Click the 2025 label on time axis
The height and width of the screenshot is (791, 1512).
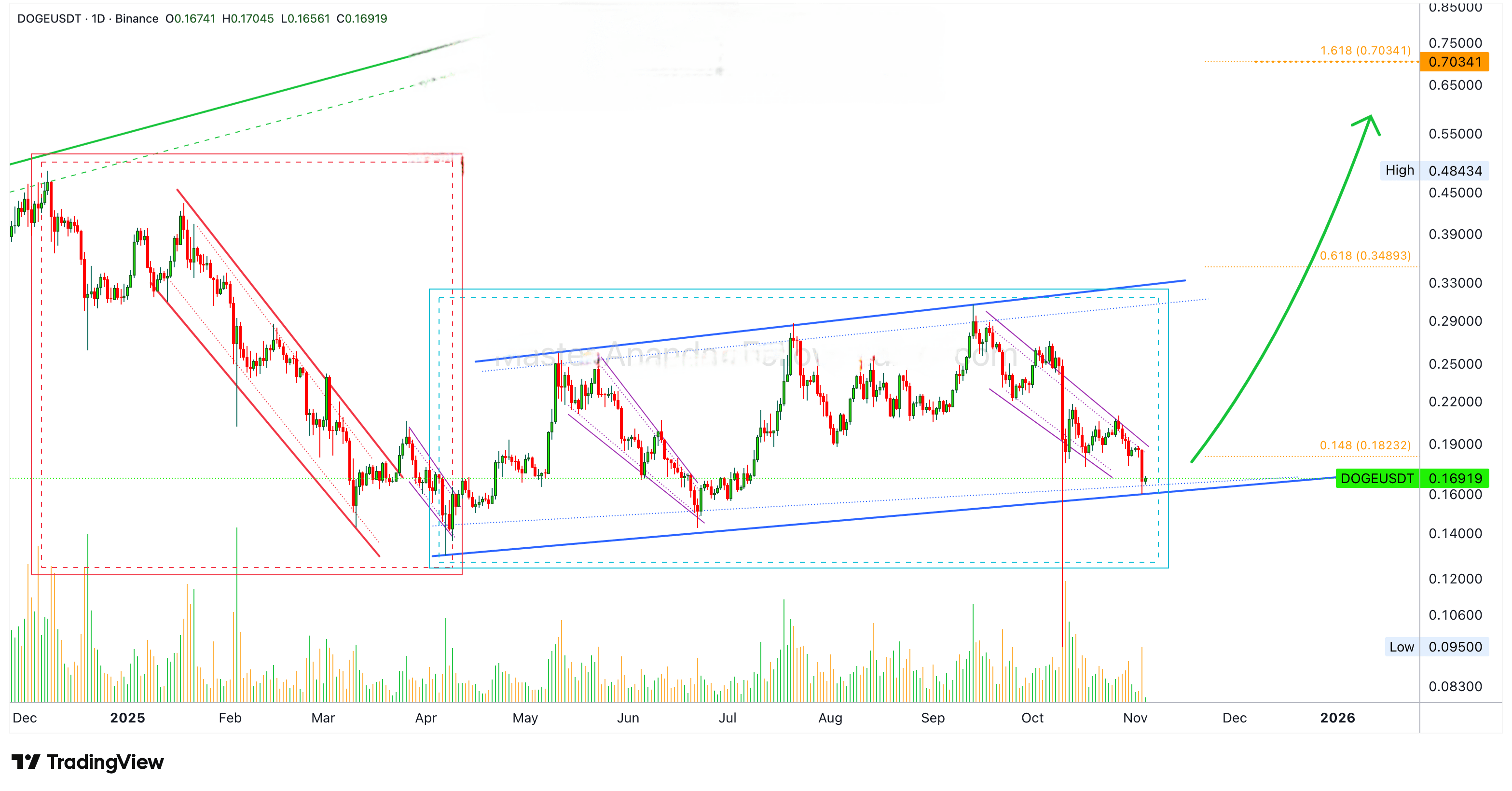coord(127,718)
